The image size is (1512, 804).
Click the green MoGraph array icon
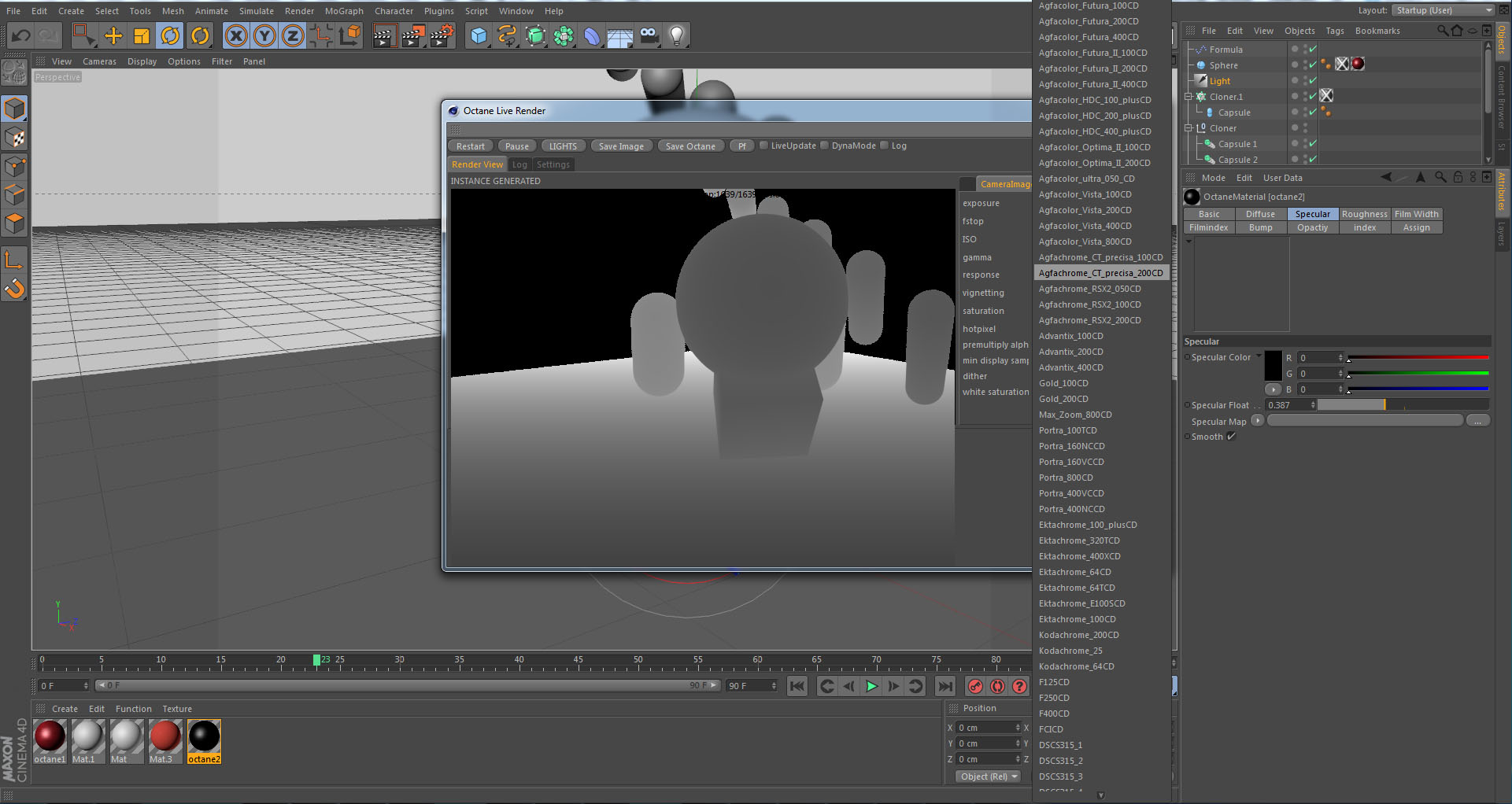[x=564, y=35]
